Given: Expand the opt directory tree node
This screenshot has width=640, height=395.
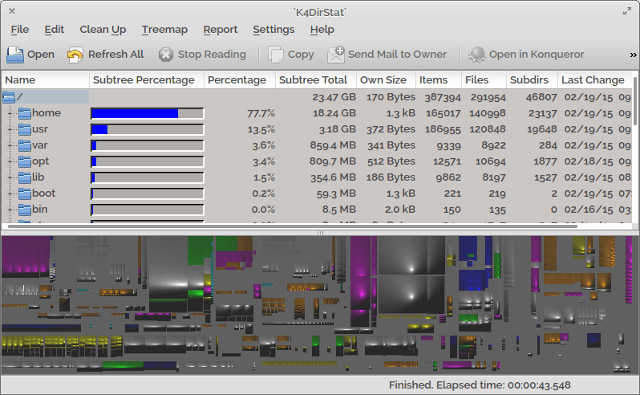Looking at the screenshot, I should [10, 162].
